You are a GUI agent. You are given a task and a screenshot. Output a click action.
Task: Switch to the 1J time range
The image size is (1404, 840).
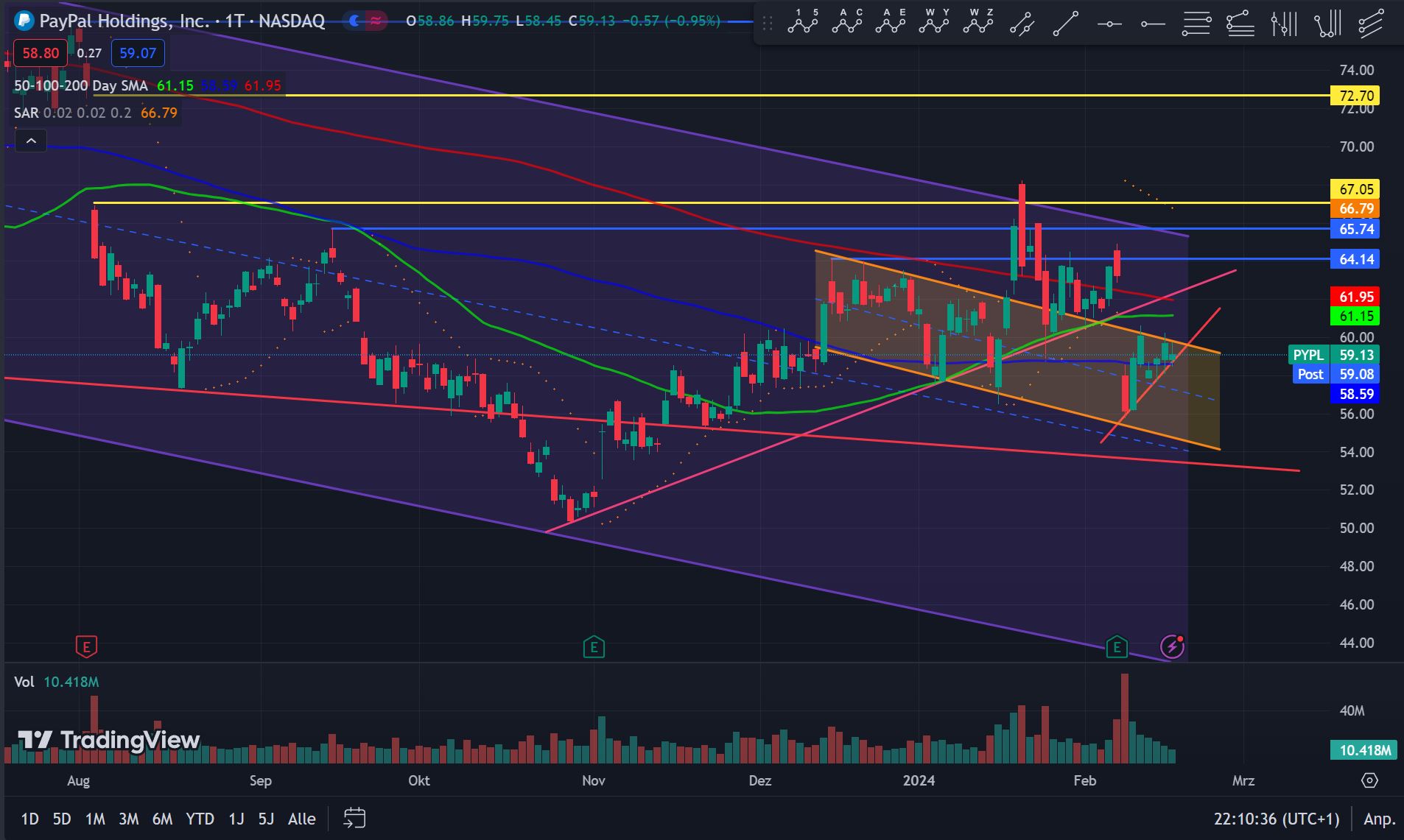236,819
